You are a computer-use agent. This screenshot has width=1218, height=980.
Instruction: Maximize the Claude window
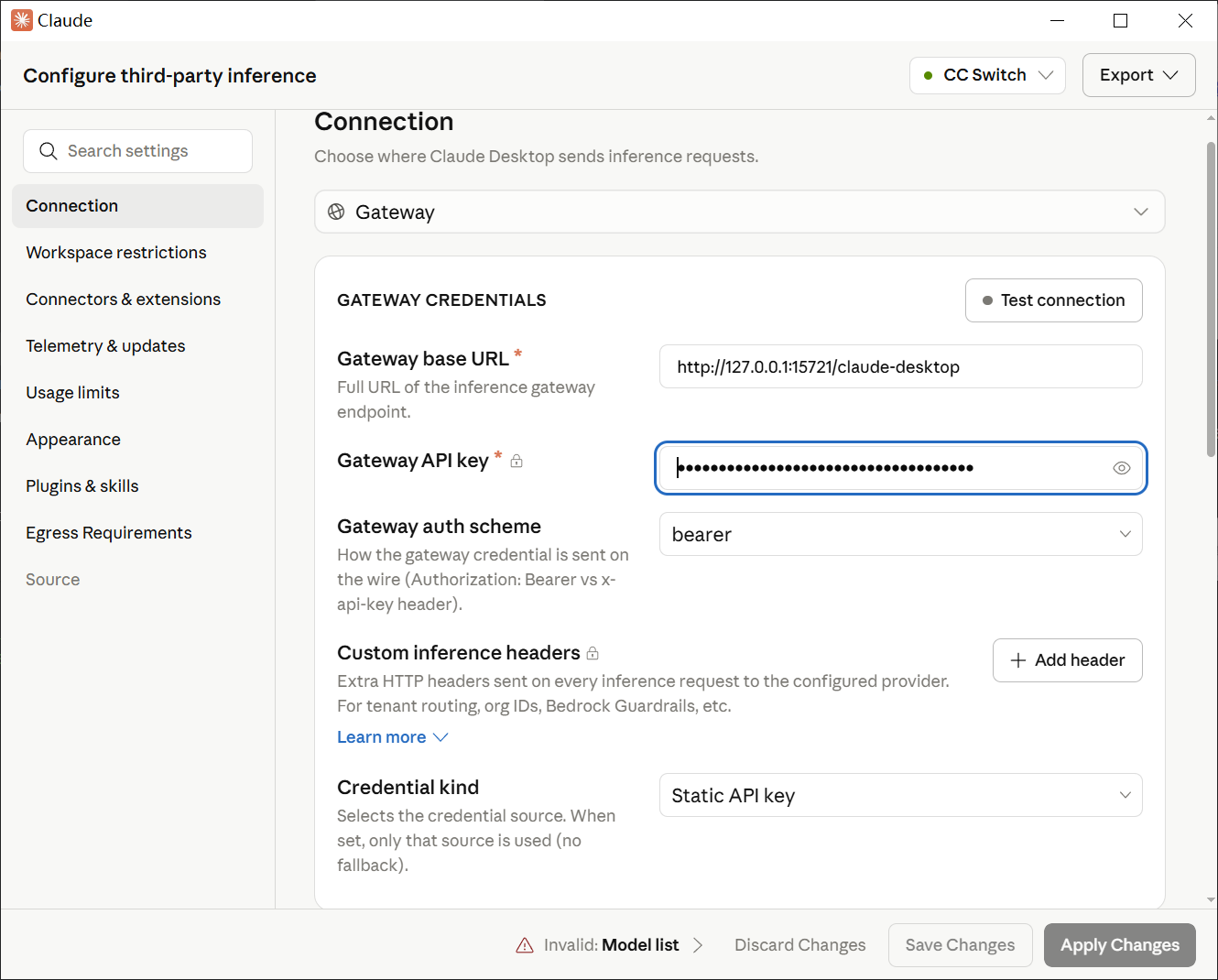click(x=1120, y=20)
